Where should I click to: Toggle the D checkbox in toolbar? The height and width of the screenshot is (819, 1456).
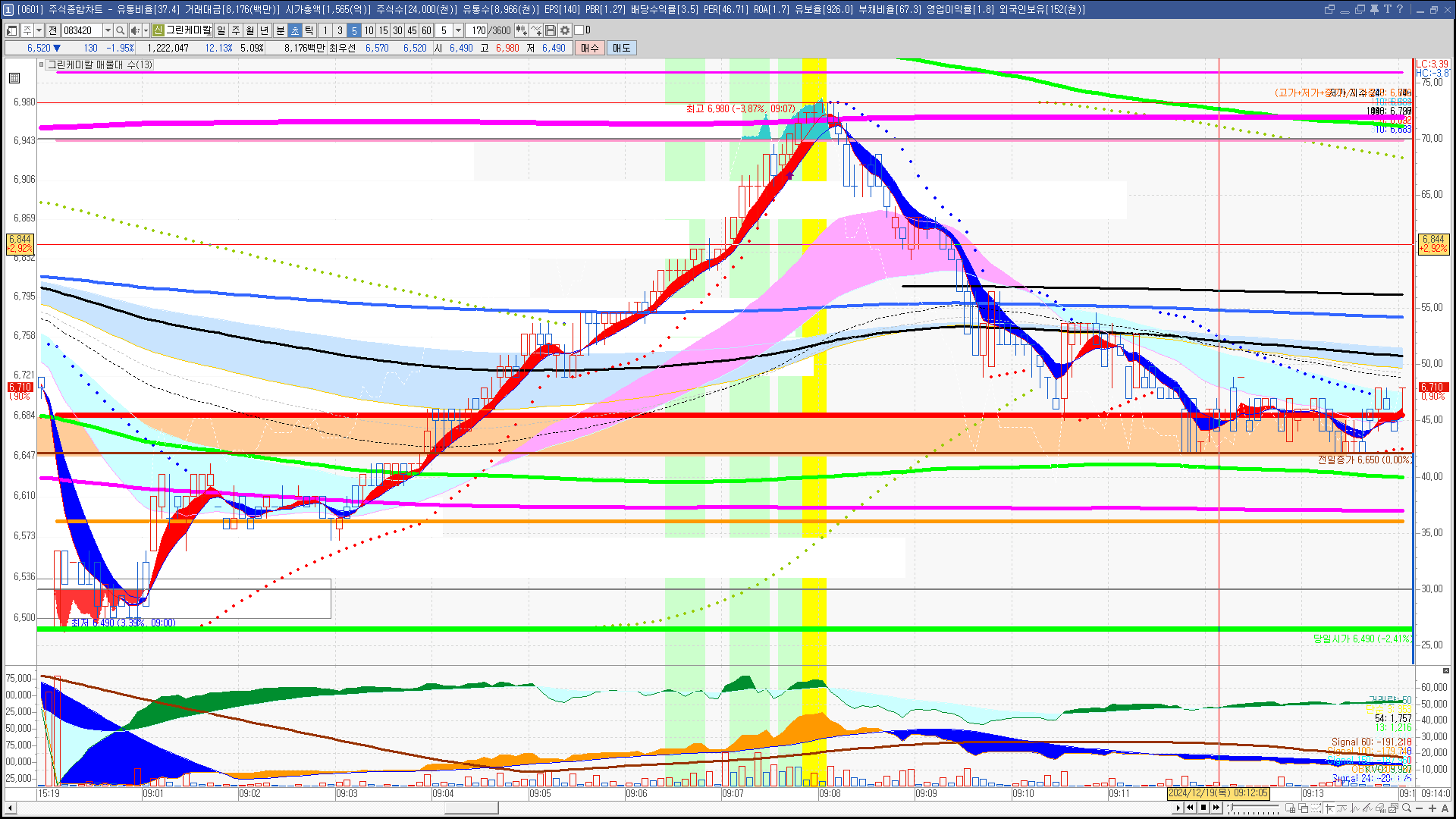[x=579, y=30]
